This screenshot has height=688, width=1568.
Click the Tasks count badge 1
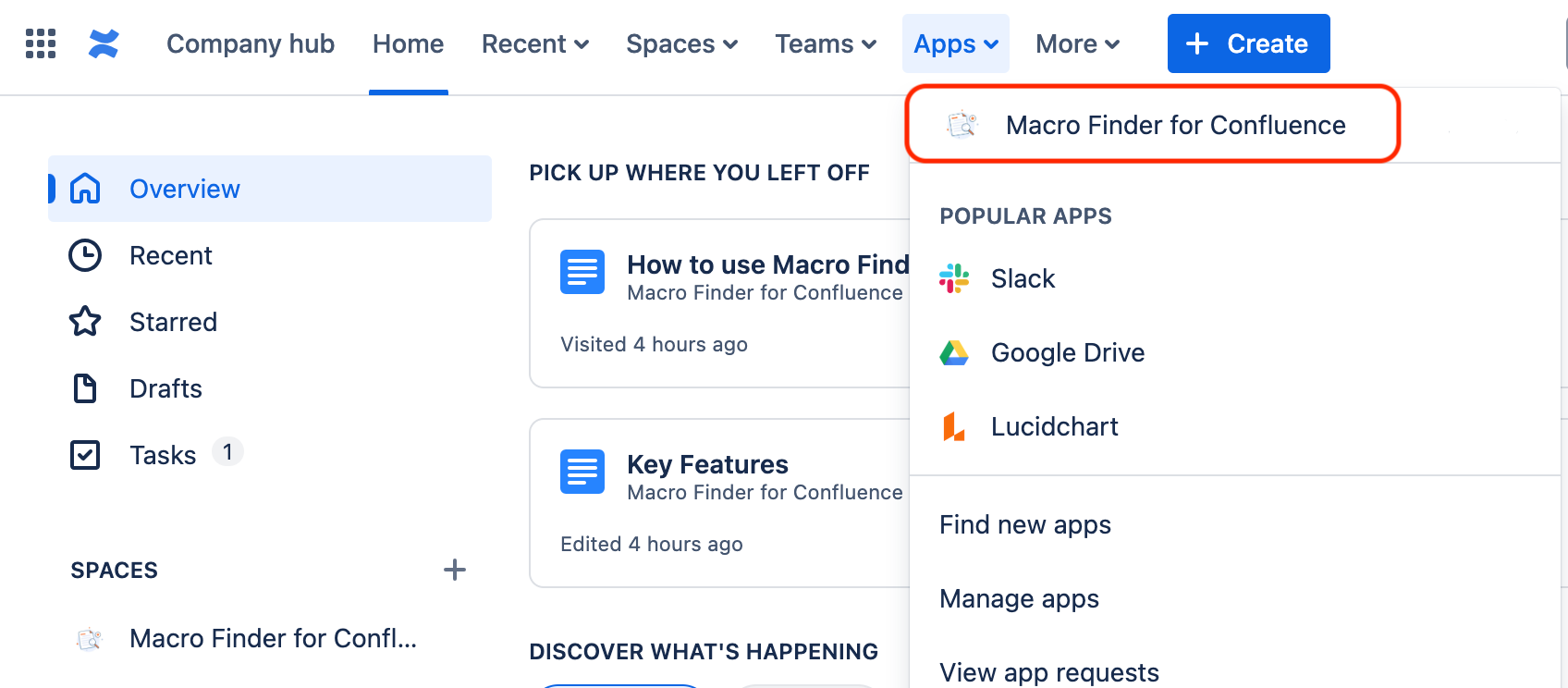227,452
